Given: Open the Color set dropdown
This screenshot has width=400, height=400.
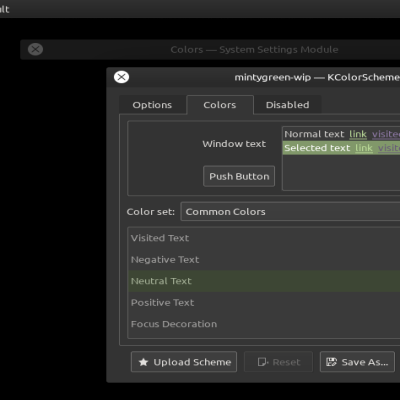Looking at the screenshot, I should [x=290, y=212].
